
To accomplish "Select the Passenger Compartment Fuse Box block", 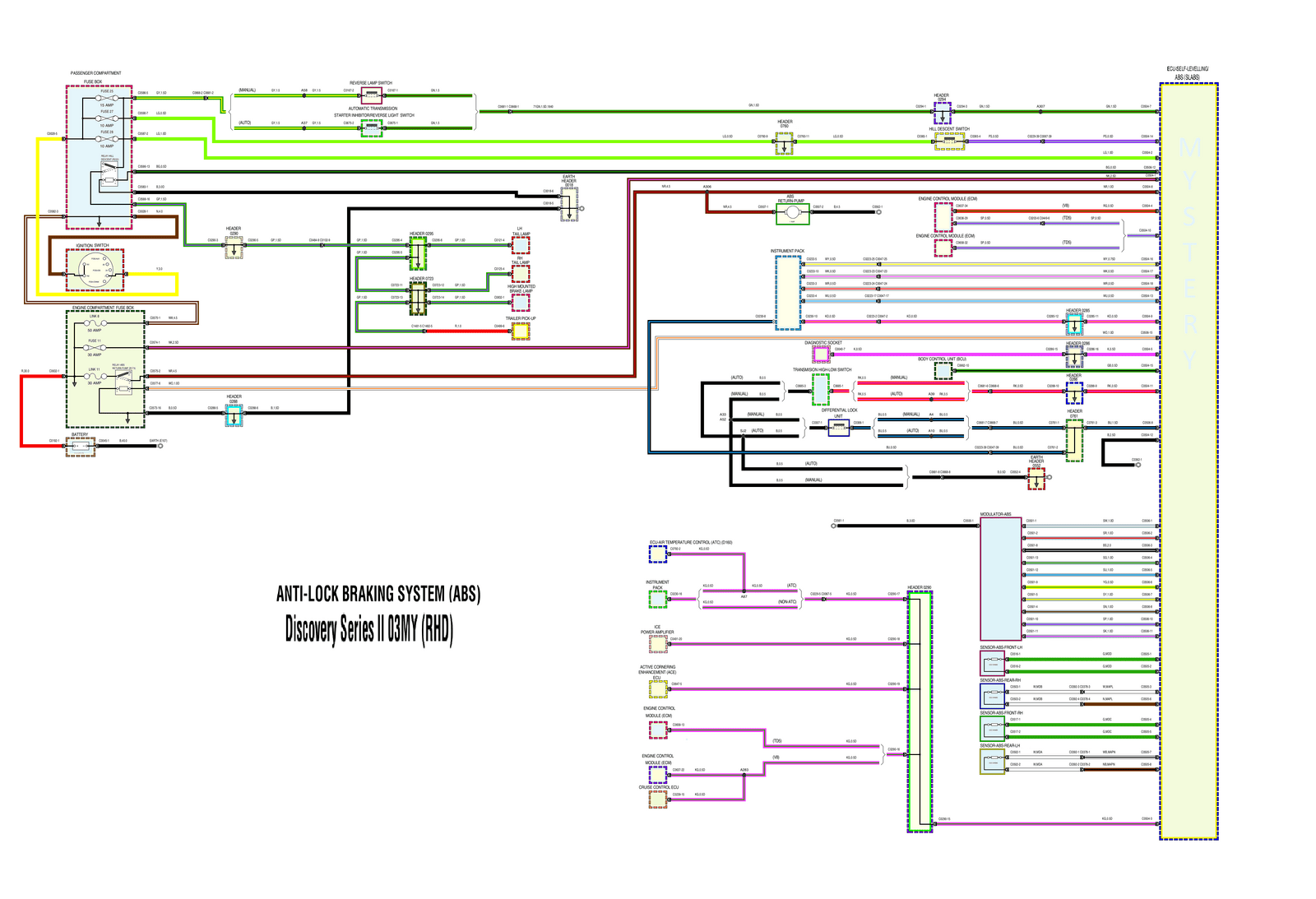I will (x=99, y=157).
